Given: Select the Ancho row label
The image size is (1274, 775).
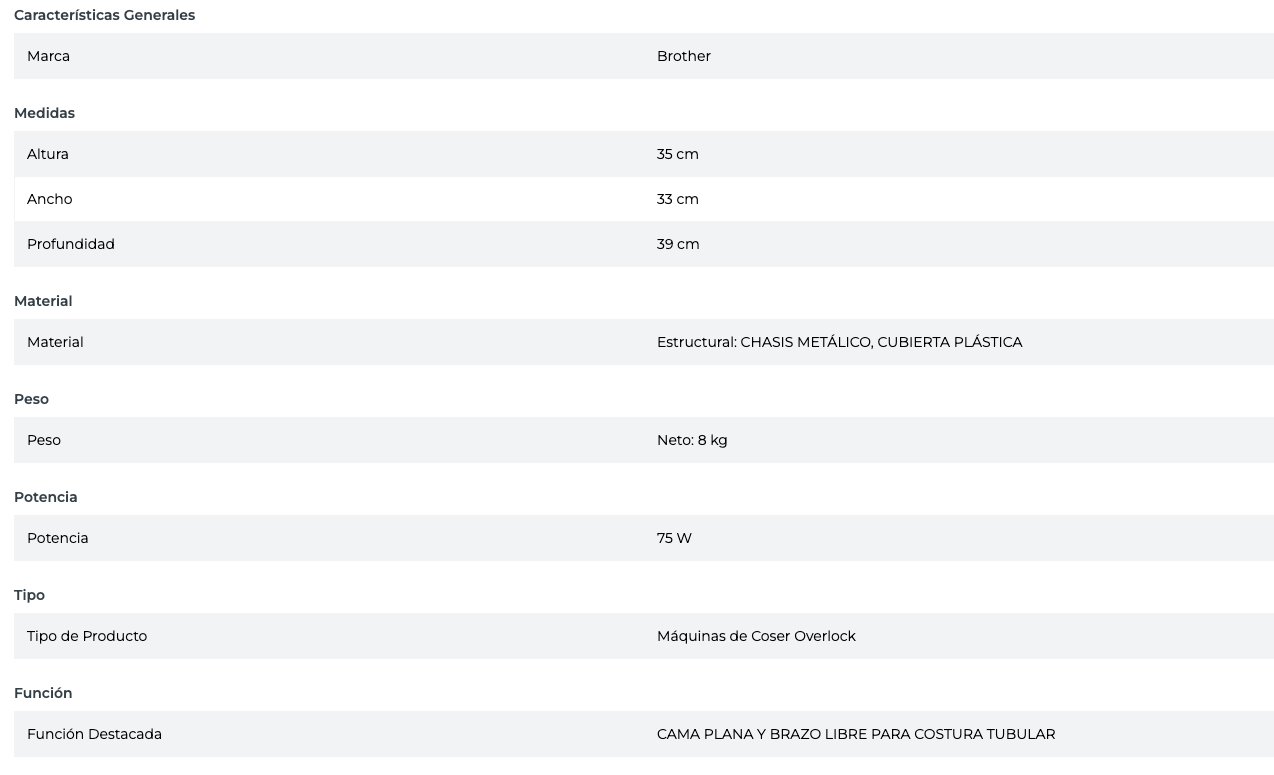Looking at the screenshot, I should click(x=50, y=199).
